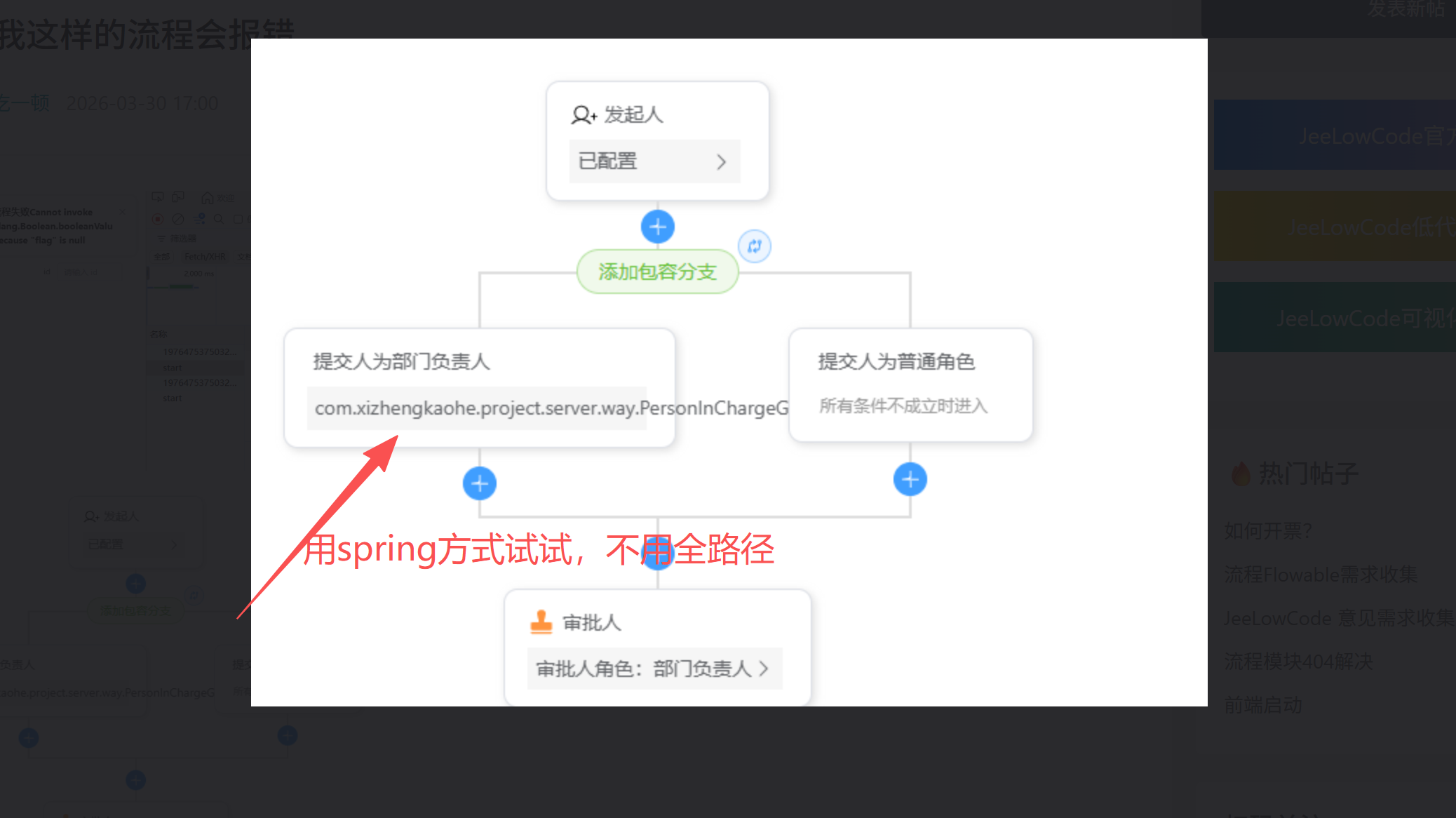Click plus button above the 审批人 node
Screen dimensions: 1456x818
[x=657, y=554]
